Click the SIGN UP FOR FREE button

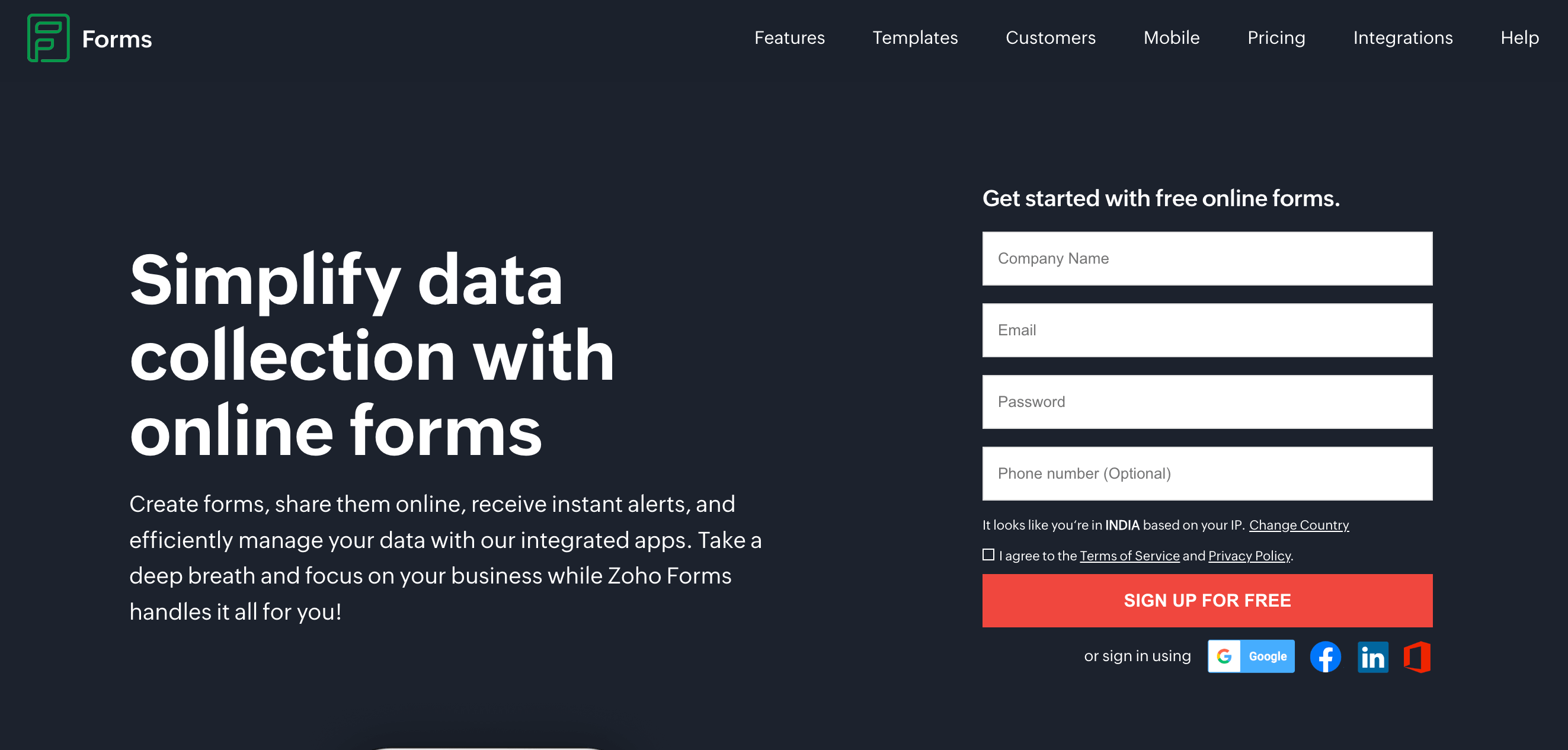tap(1207, 600)
